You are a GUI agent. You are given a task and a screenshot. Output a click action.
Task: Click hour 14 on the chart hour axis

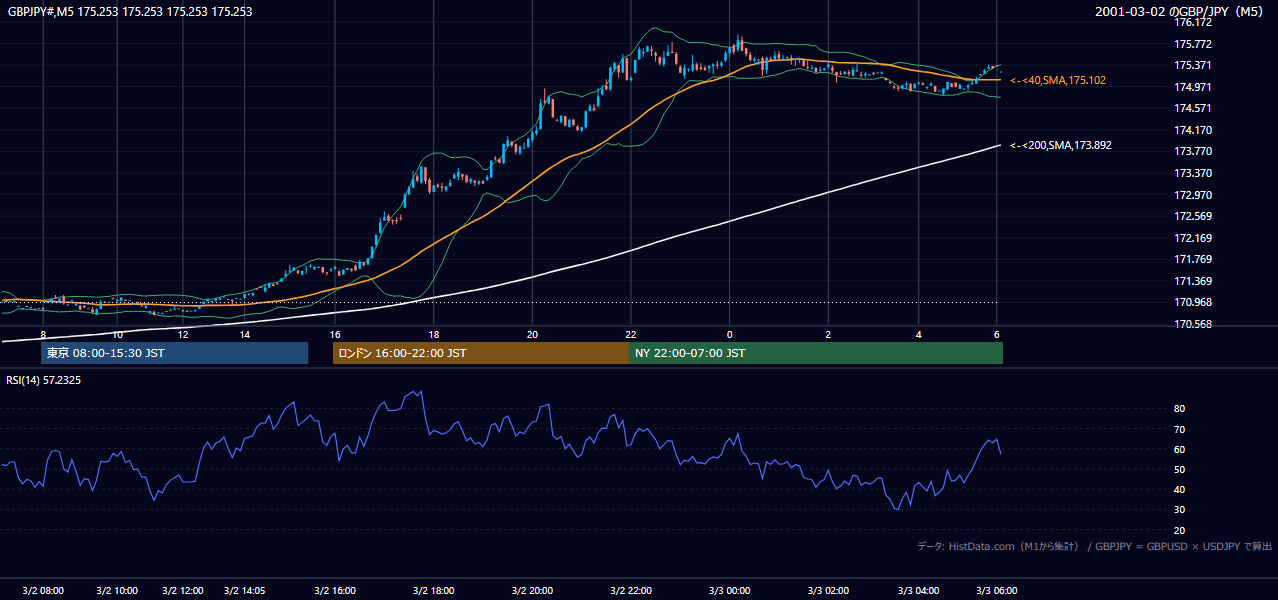point(245,334)
